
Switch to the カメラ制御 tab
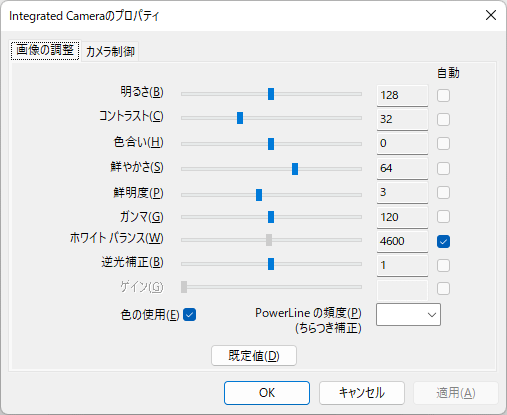click(110, 52)
